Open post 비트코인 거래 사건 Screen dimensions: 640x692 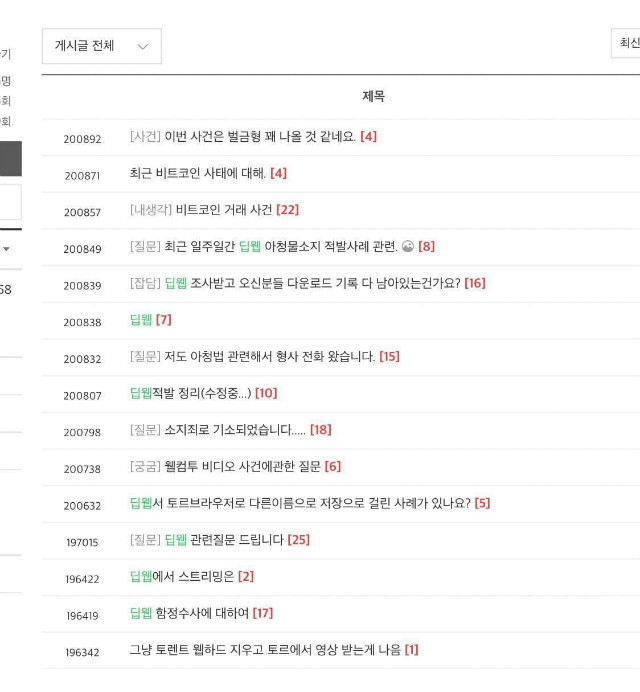click(x=224, y=210)
